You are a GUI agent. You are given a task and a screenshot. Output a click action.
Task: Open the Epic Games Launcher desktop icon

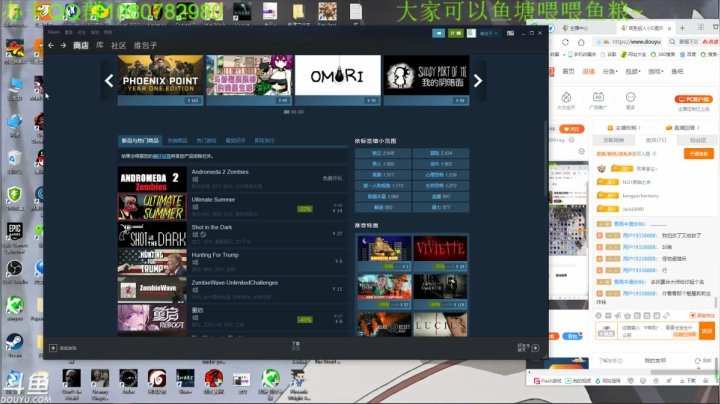coord(15,238)
